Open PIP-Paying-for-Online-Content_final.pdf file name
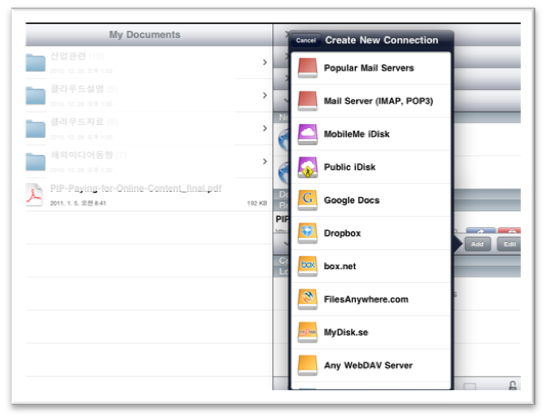This screenshot has width=547, height=419. [136, 189]
